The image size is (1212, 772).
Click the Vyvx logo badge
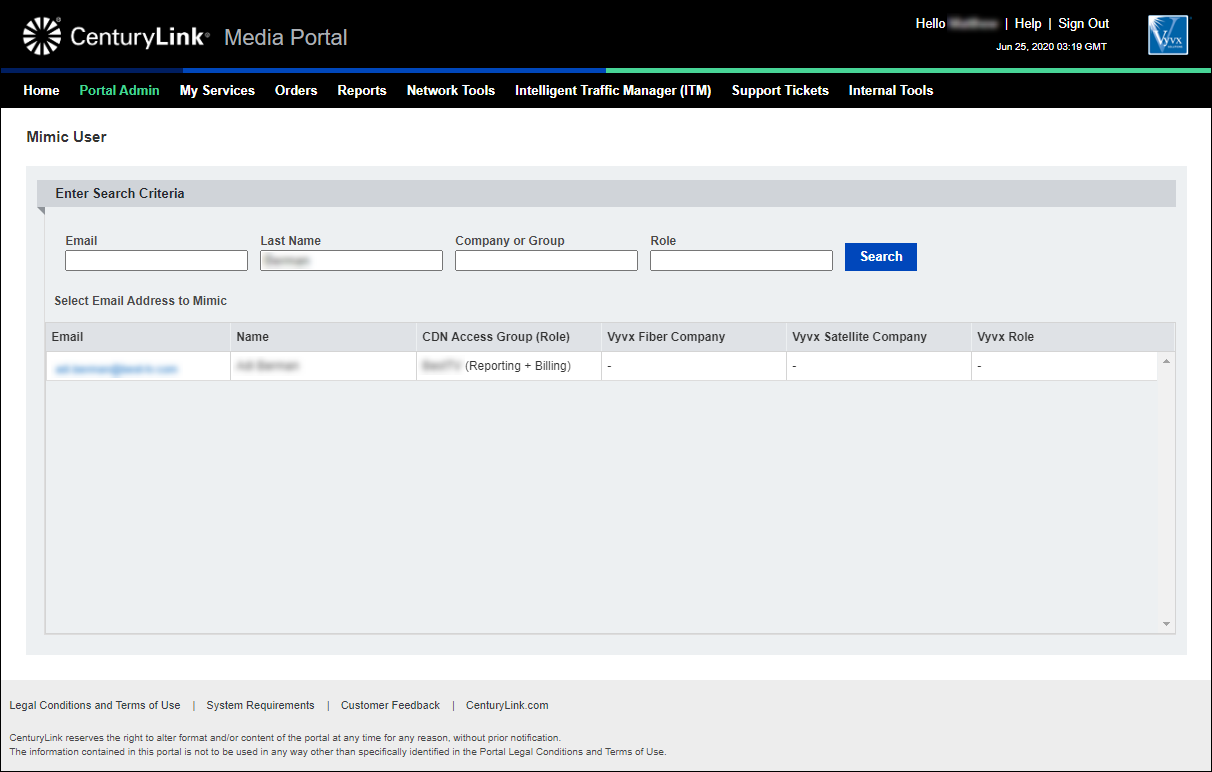click(1168, 35)
